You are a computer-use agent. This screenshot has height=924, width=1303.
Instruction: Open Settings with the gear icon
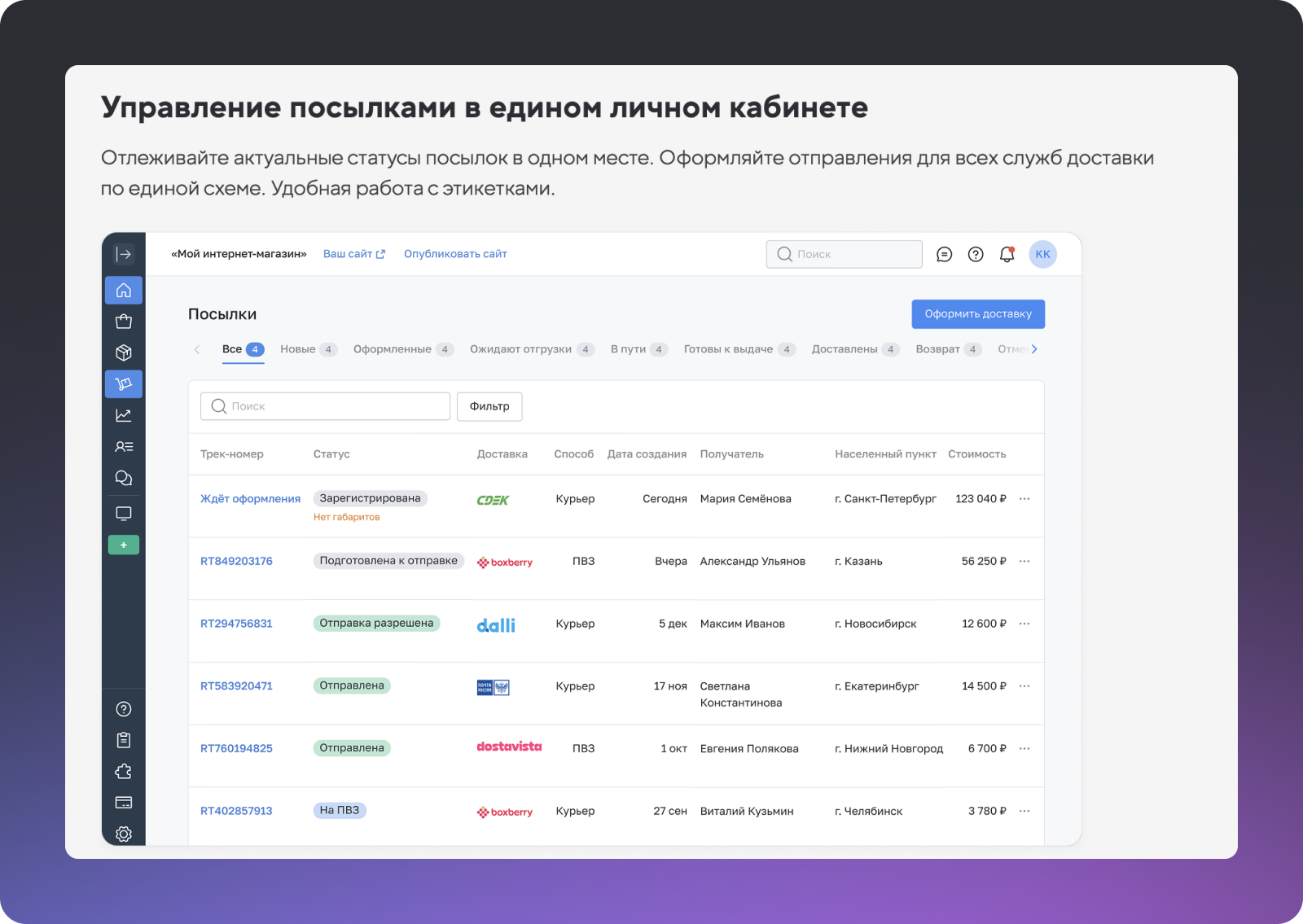click(124, 834)
